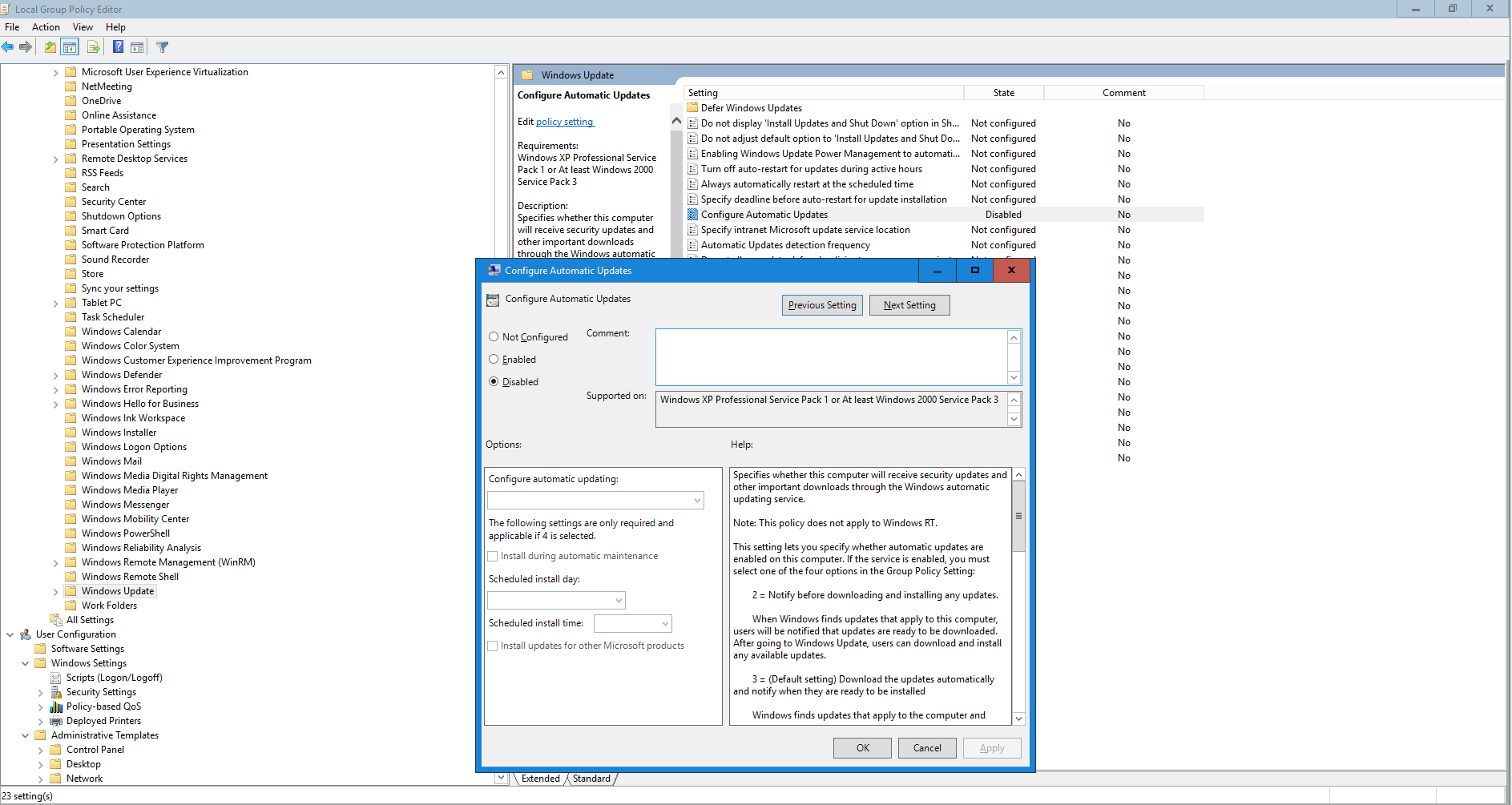1512x805 pixels.
Task: Switch to the Standard tab
Action: point(591,779)
